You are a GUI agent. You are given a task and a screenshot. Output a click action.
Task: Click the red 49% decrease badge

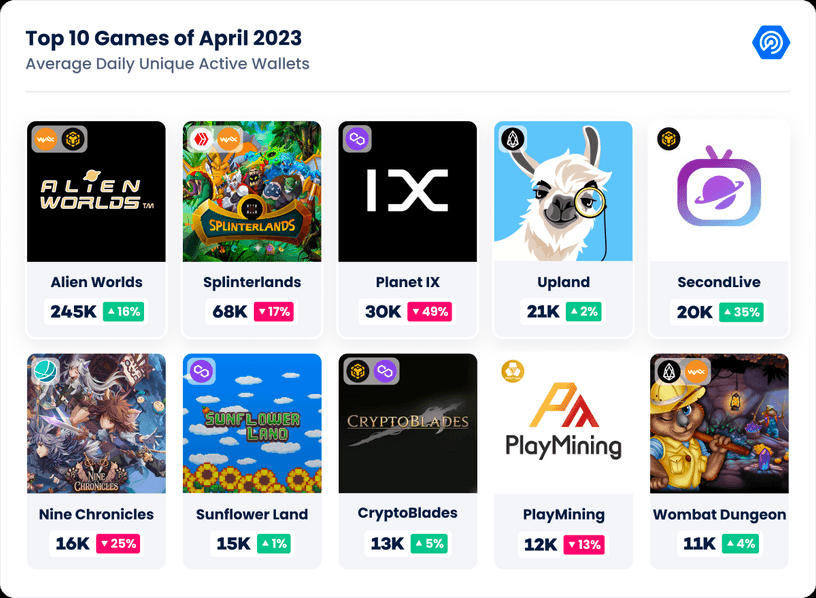coord(430,312)
